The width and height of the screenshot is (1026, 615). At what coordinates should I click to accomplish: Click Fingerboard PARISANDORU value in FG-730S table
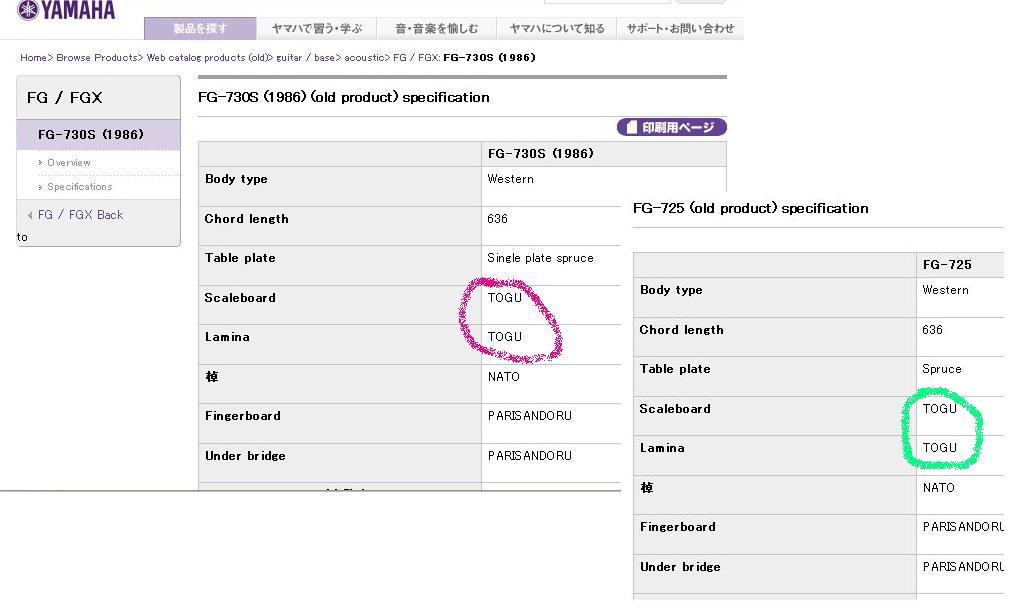pos(530,416)
